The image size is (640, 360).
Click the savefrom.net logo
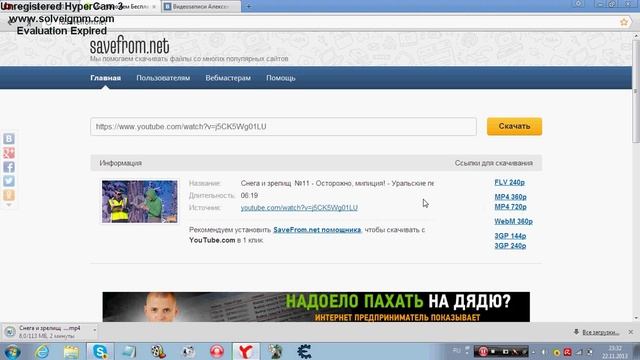coord(129,45)
